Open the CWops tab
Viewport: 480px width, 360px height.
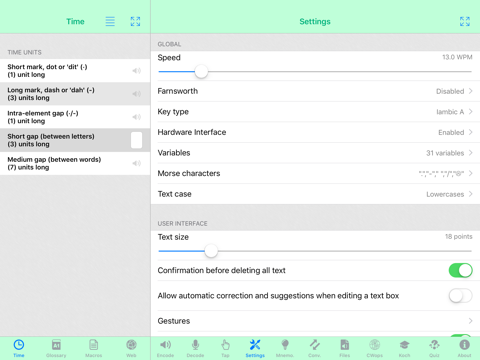[375, 348]
